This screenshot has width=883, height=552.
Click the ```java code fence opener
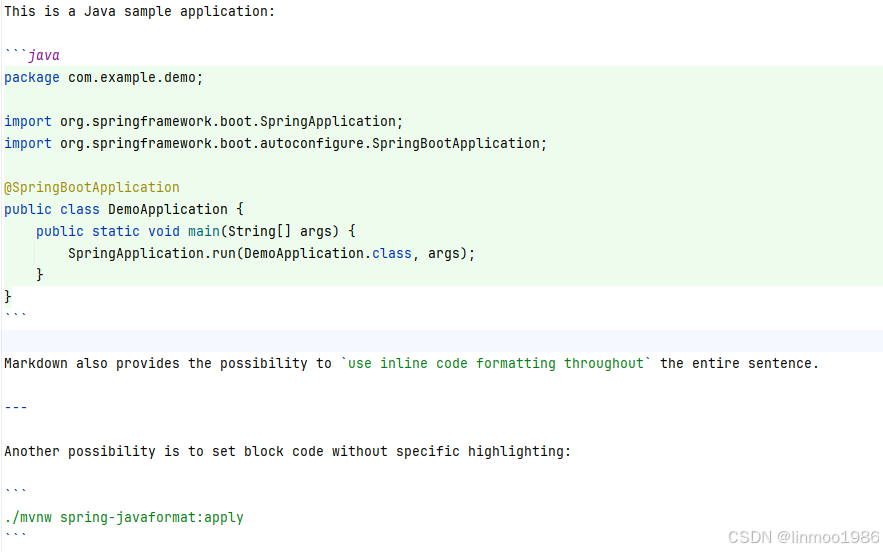click(32, 55)
